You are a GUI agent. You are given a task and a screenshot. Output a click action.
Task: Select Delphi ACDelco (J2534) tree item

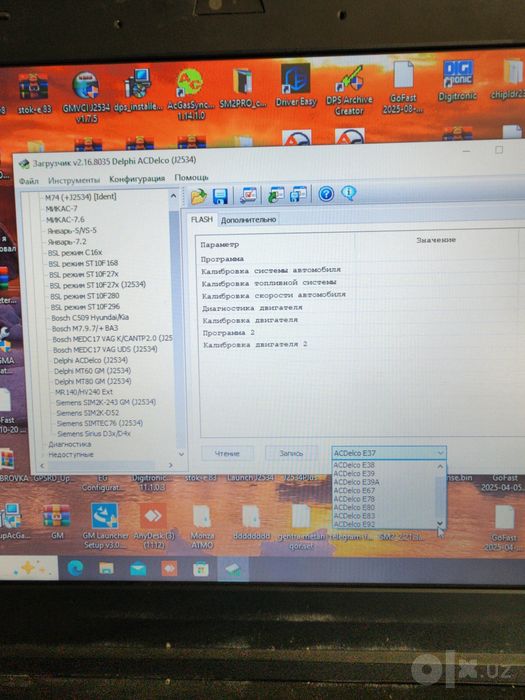tap(91, 360)
